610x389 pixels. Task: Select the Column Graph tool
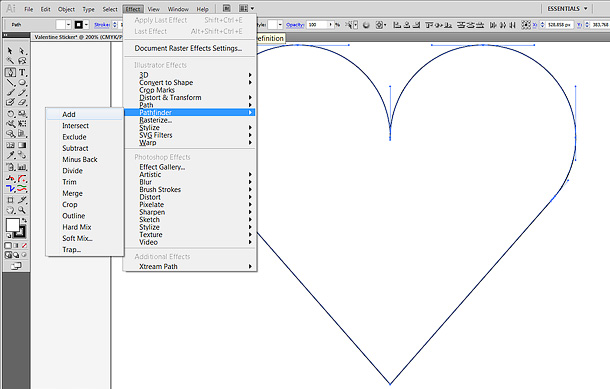22,167
